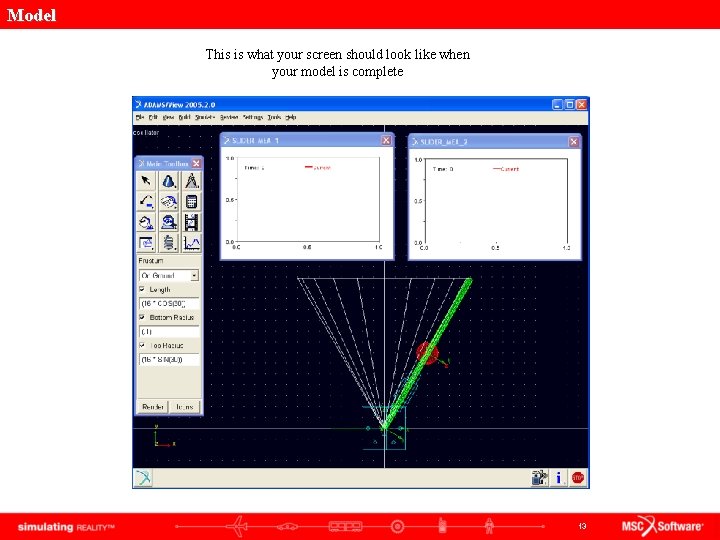Open the plotting graph tool
Image resolution: width=720 pixels, height=540 pixels.
click(x=191, y=243)
